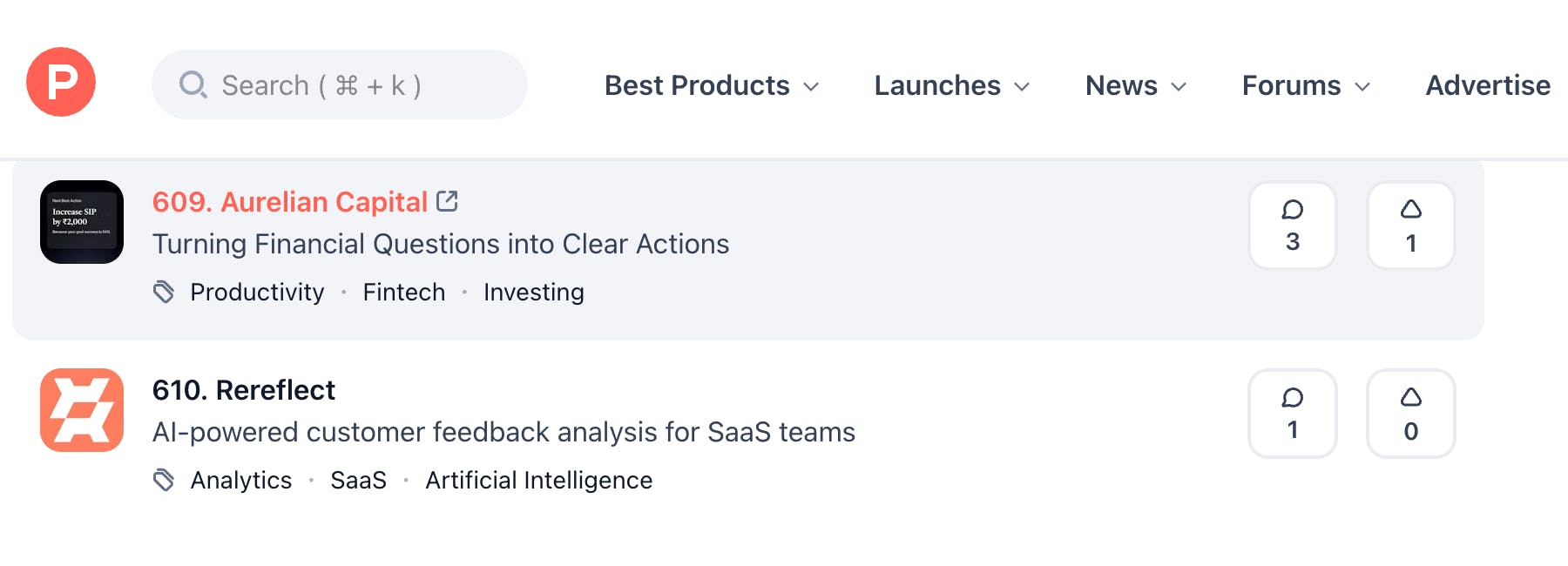This screenshot has height=566, width=1568.
Task: Go to the Advertise page
Action: tap(1487, 85)
